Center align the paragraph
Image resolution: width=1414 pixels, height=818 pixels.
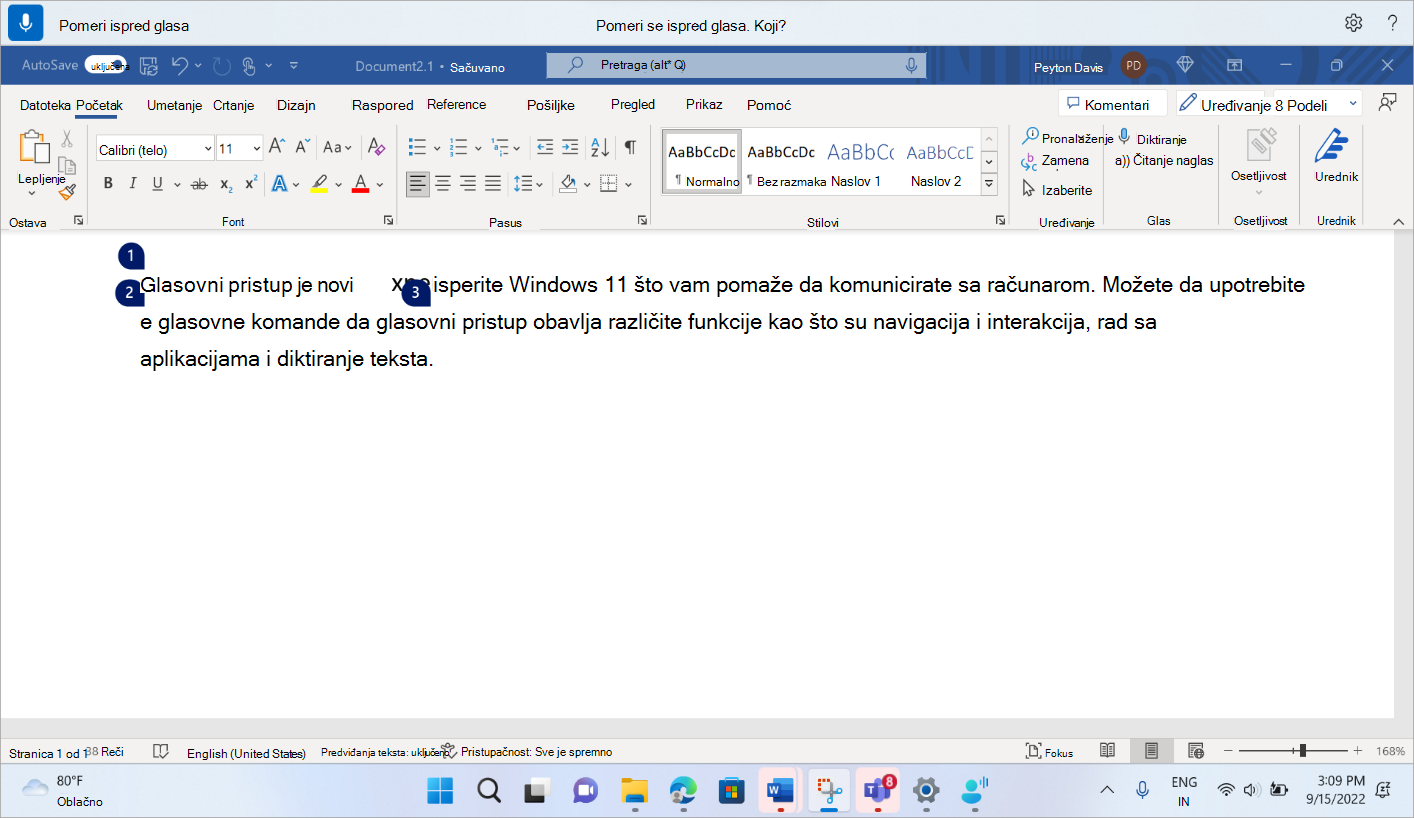tap(442, 183)
